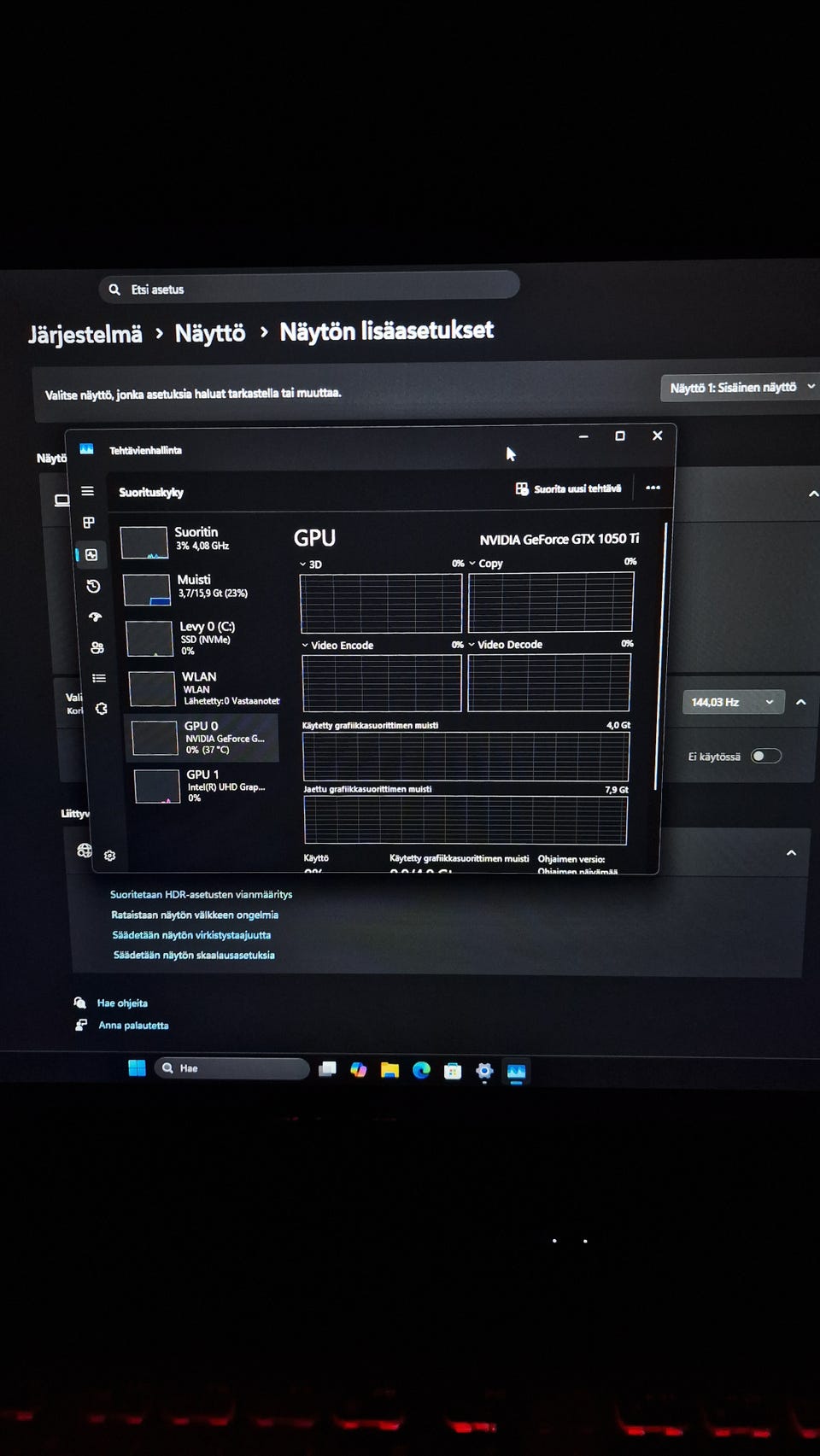Open App history icon in Task Manager
The width and height of the screenshot is (820, 1456).
[x=93, y=586]
